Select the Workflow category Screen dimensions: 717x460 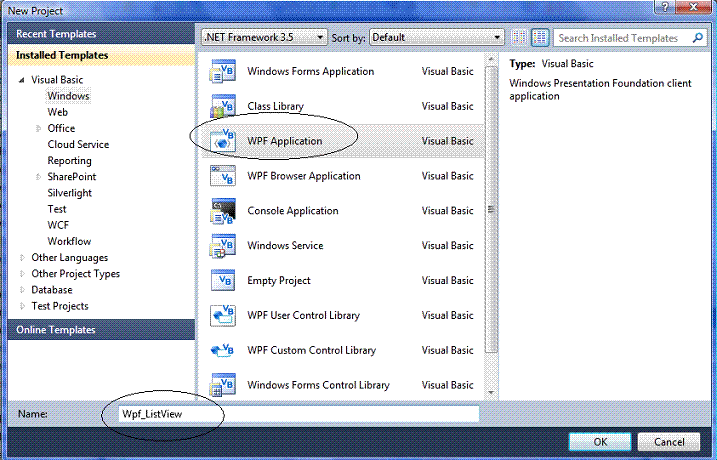tap(69, 241)
